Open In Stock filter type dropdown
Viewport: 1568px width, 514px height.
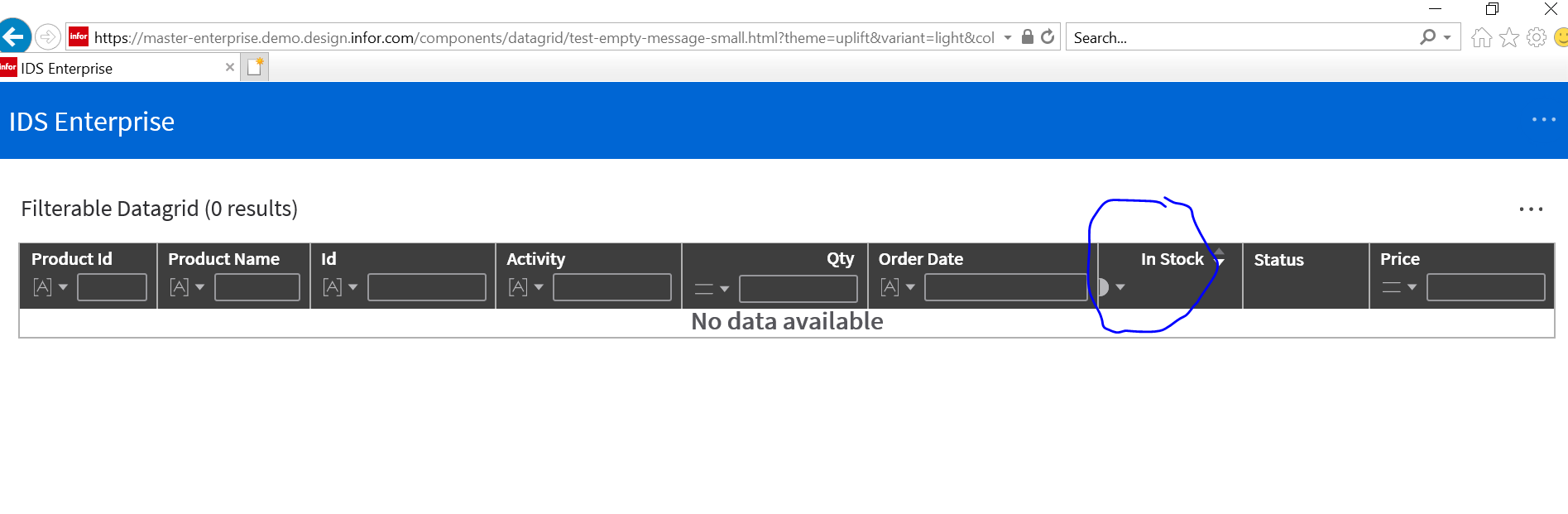click(x=1111, y=287)
